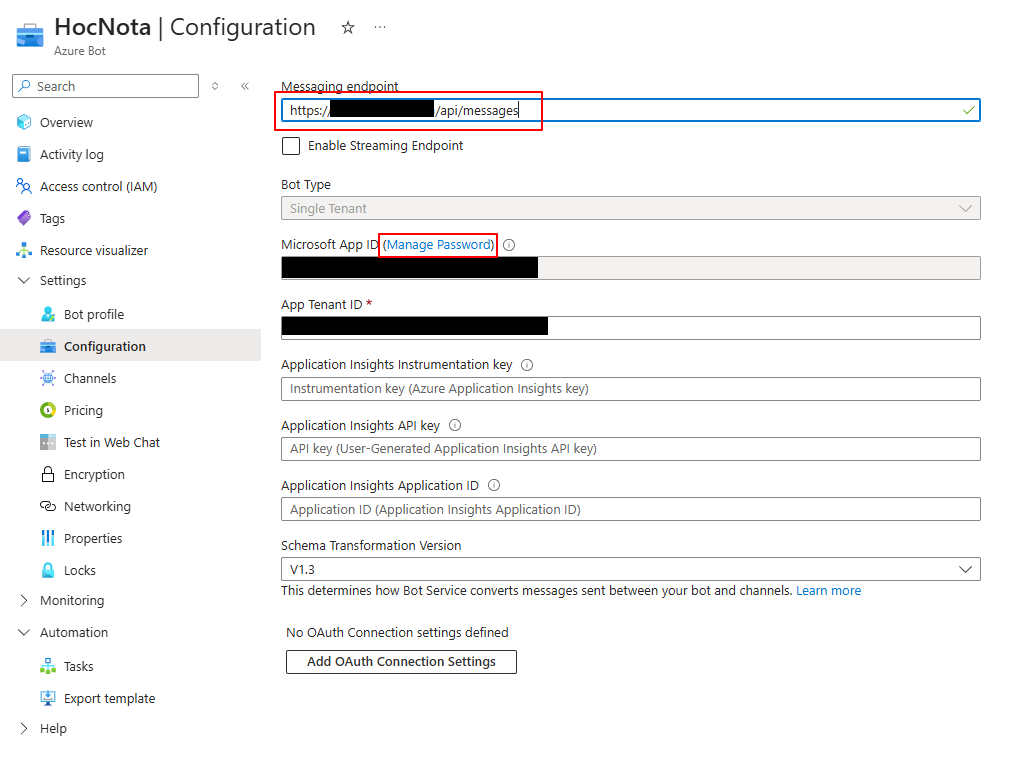
Task: Go to Access control (IAM)
Action: tap(98, 186)
